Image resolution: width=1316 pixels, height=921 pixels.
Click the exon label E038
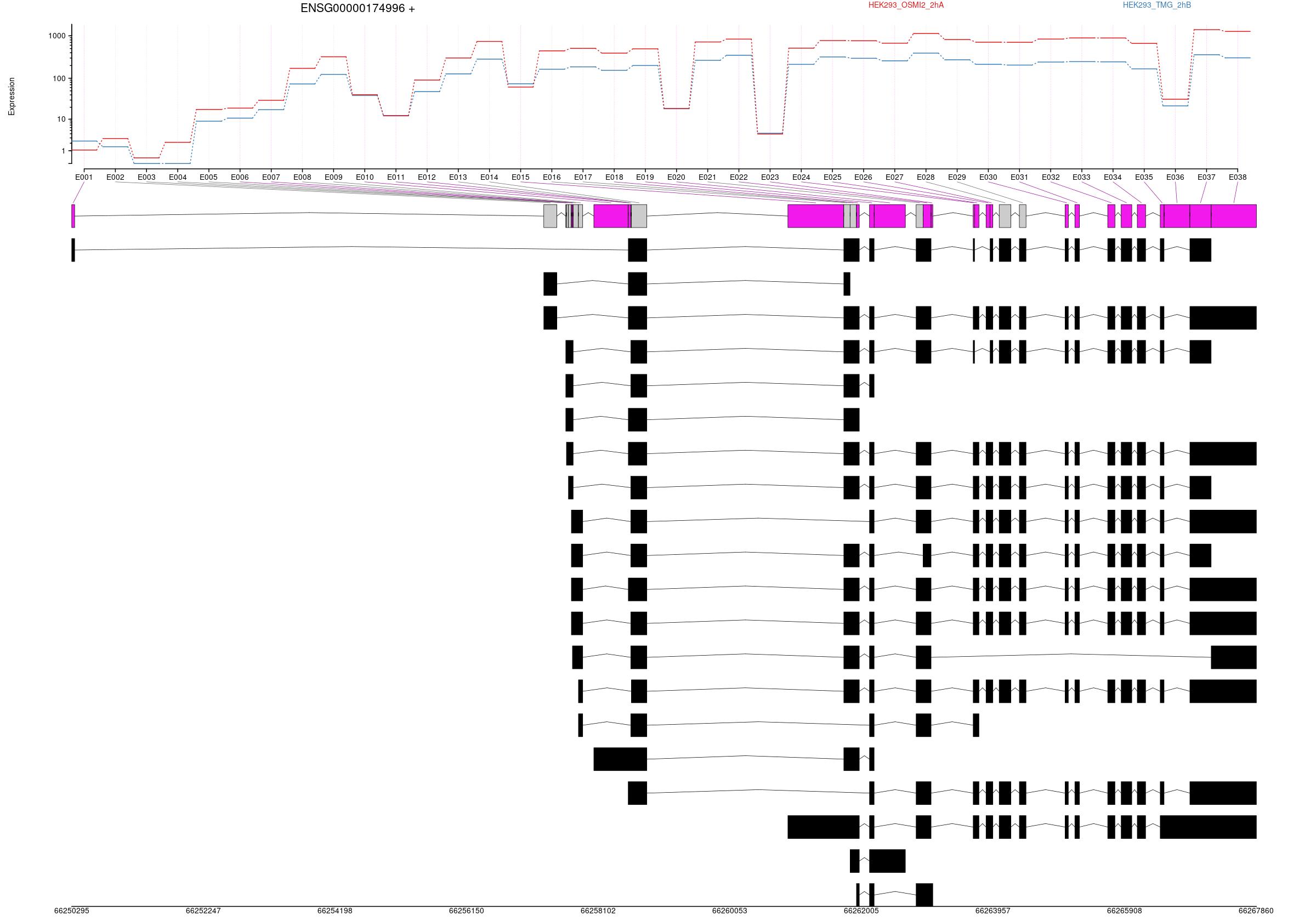click(1238, 177)
